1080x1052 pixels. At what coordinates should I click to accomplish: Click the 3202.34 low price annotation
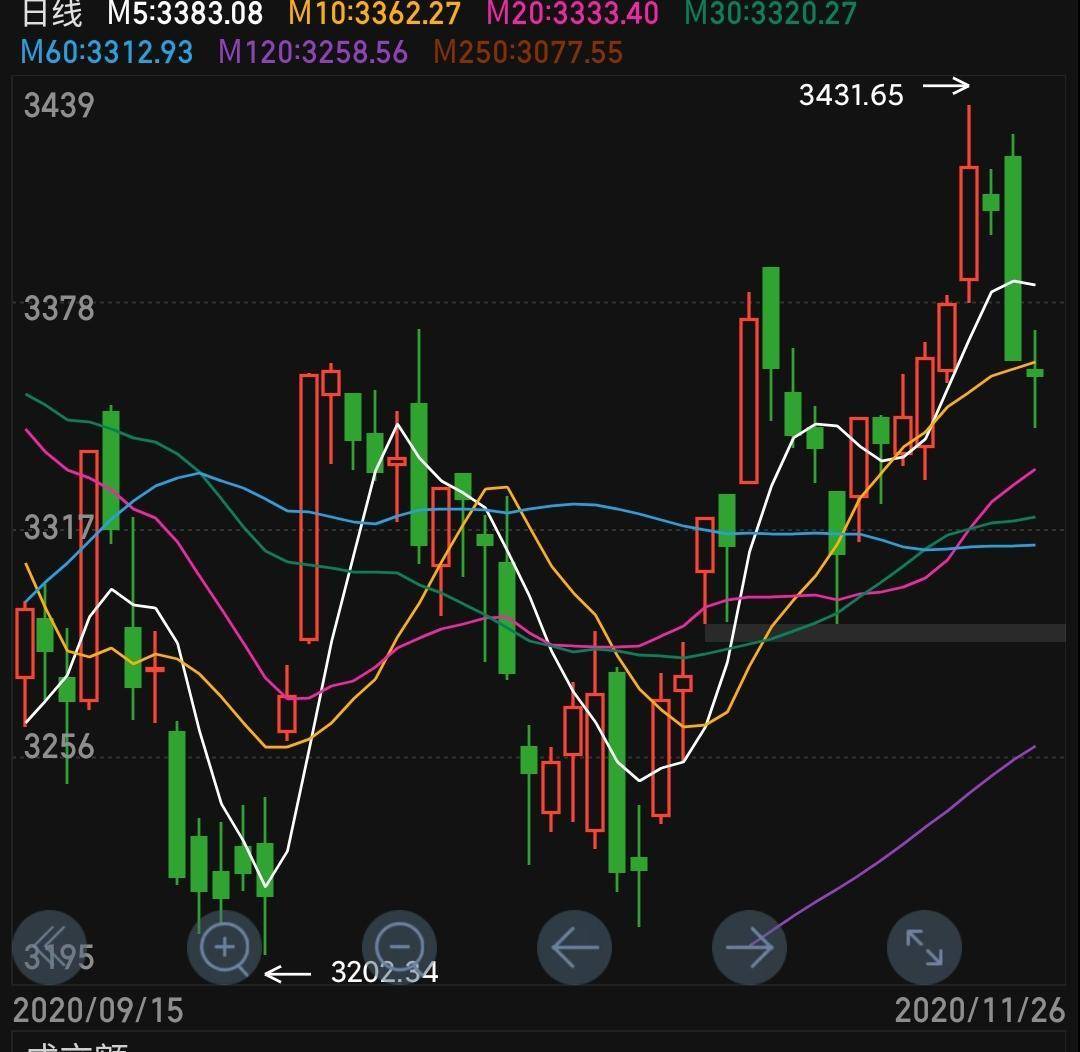click(x=384, y=972)
